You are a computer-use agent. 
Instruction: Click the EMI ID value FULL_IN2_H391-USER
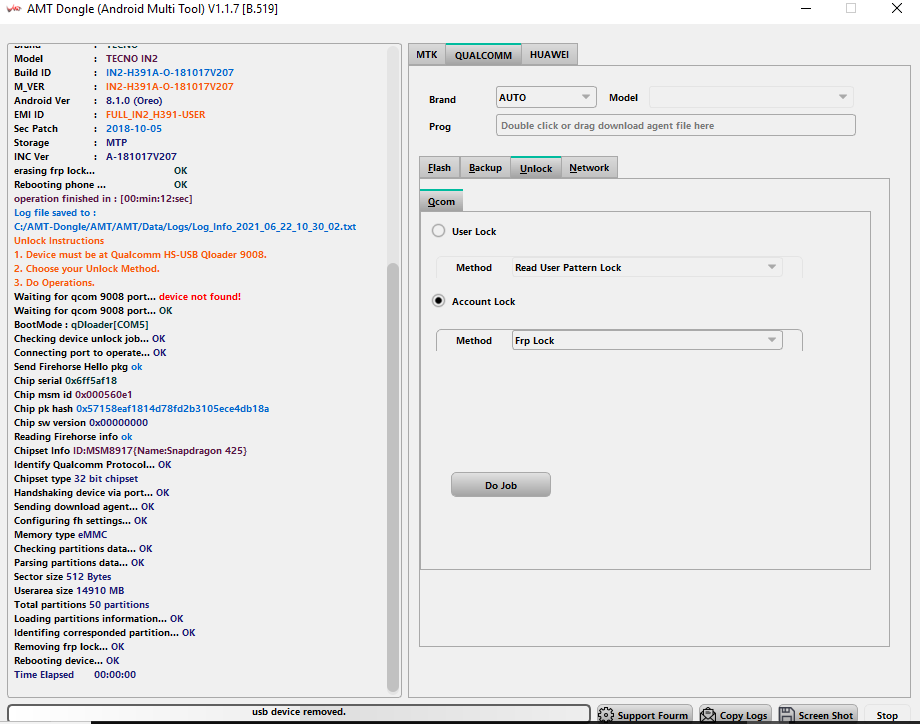[x=155, y=114]
